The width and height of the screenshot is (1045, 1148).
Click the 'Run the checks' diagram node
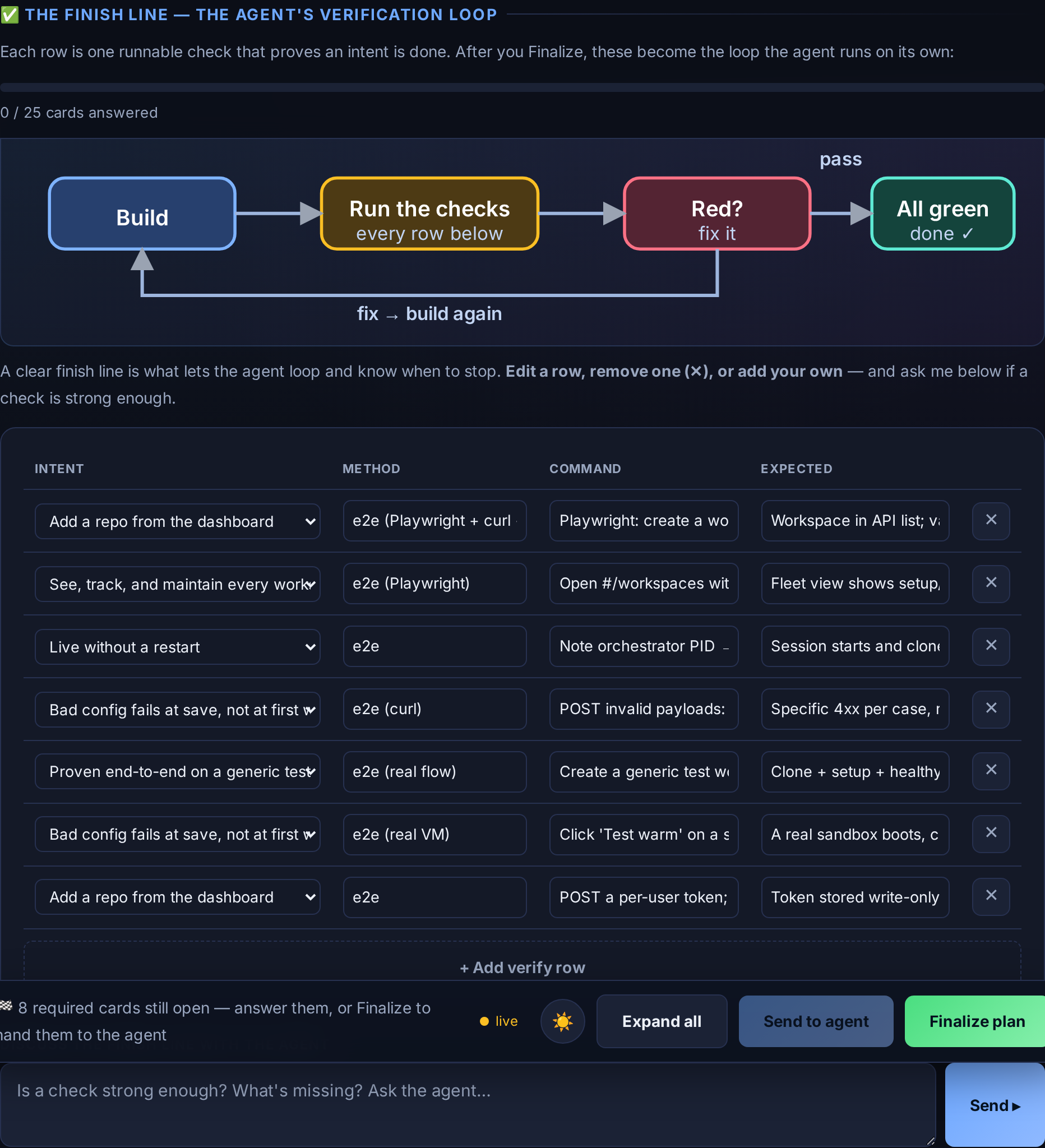coord(429,214)
